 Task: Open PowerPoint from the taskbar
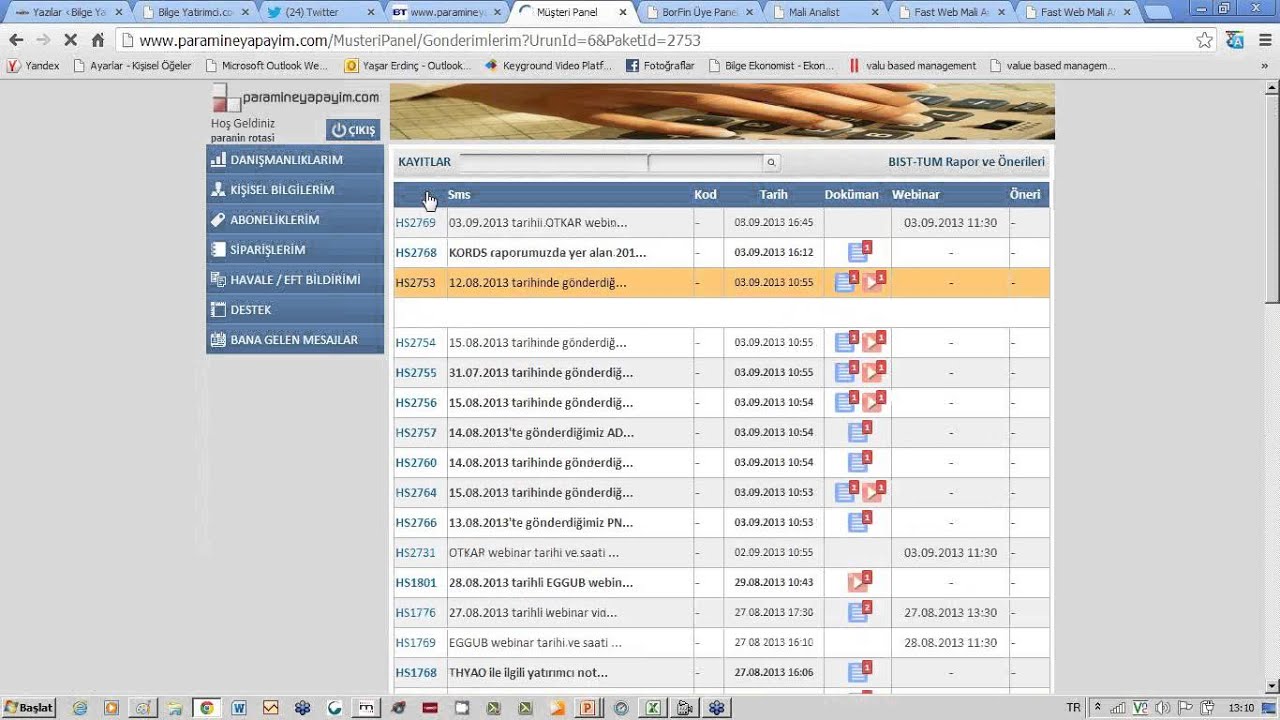[x=588, y=708]
